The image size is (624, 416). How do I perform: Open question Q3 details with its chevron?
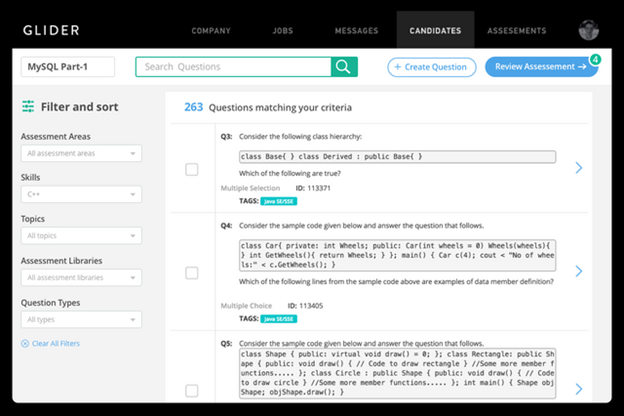tap(579, 168)
